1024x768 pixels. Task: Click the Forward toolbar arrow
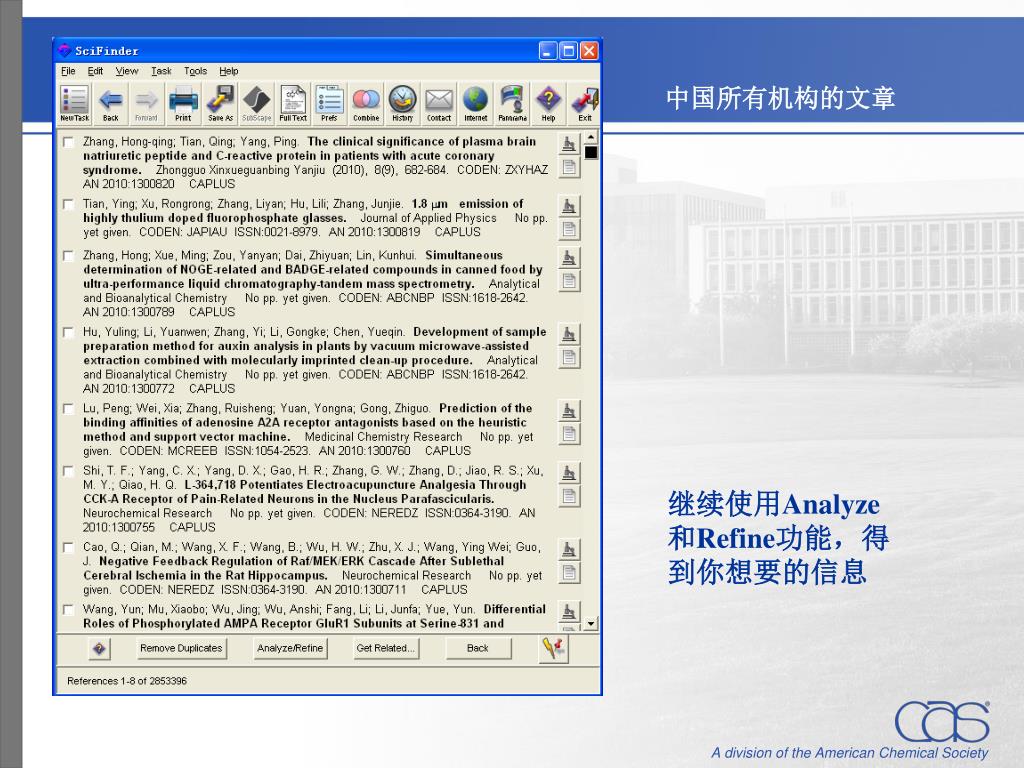click(x=146, y=103)
